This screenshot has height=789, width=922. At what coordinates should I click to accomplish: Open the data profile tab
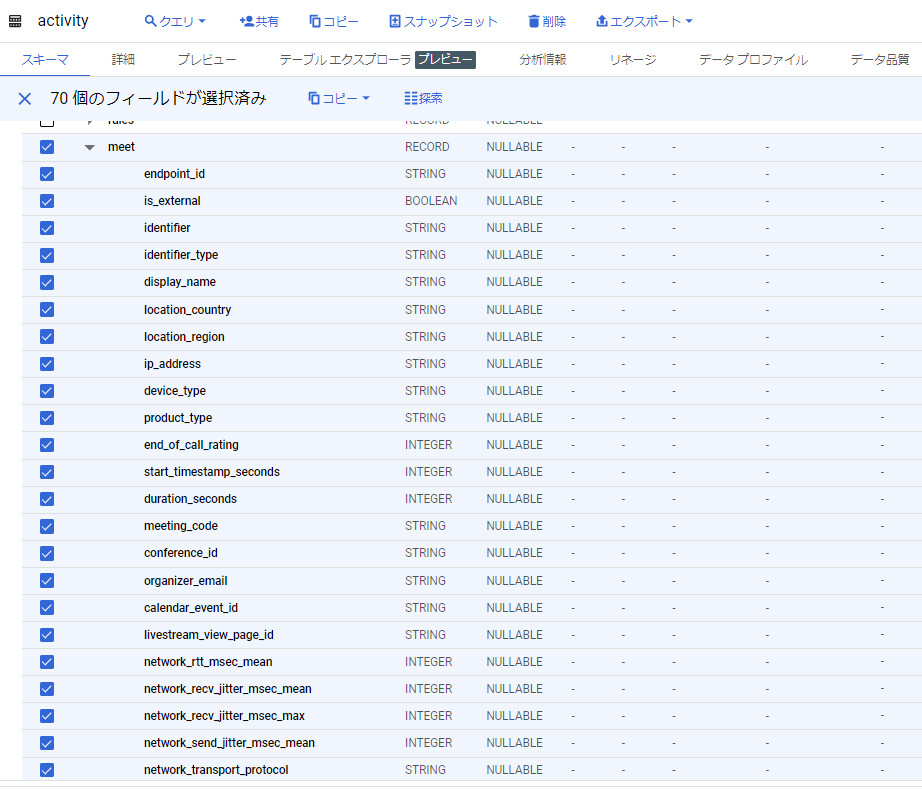pos(752,60)
